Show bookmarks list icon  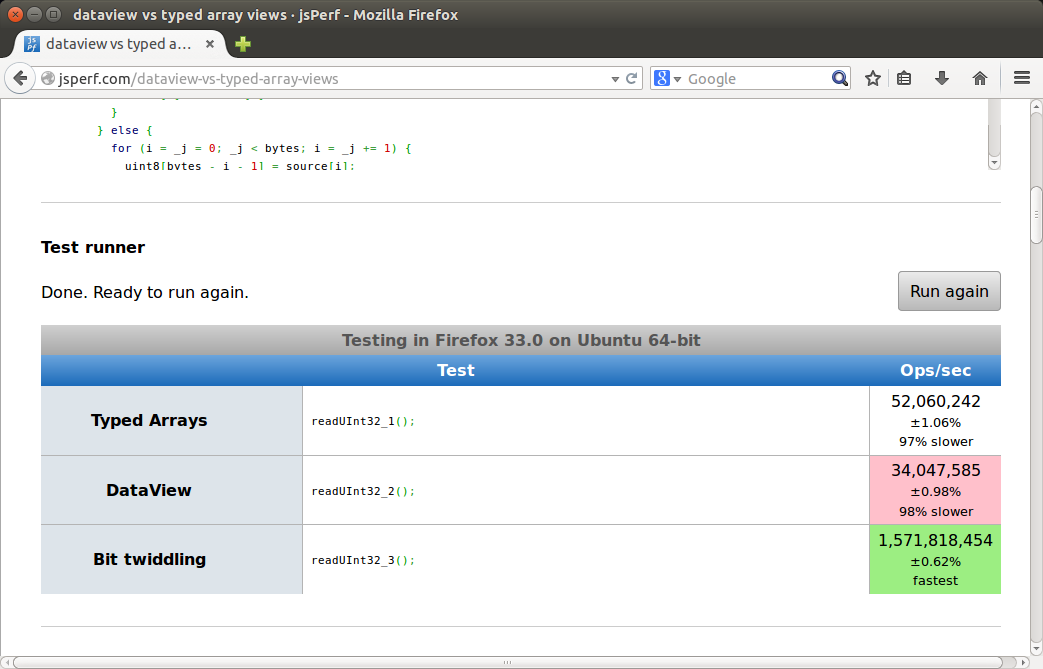pyautogui.click(x=904, y=78)
